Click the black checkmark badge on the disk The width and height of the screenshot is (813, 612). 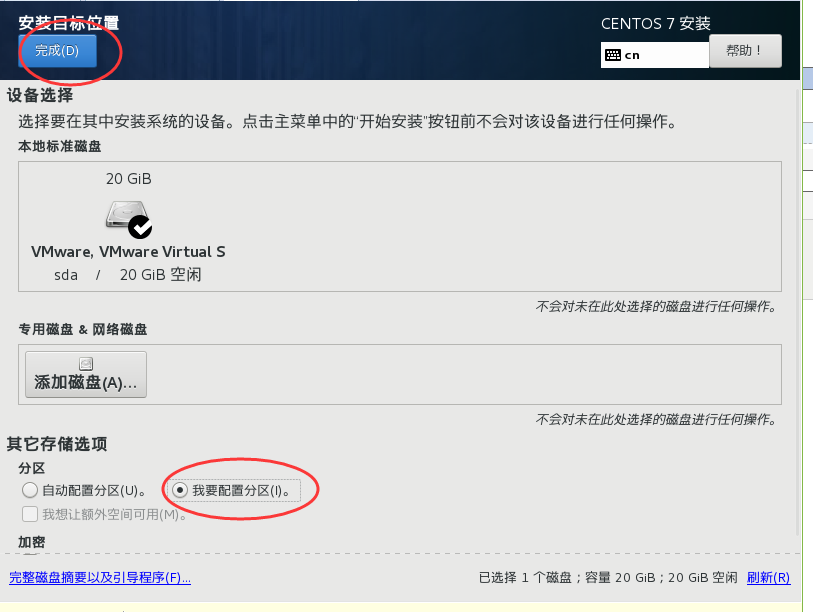[140, 227]
